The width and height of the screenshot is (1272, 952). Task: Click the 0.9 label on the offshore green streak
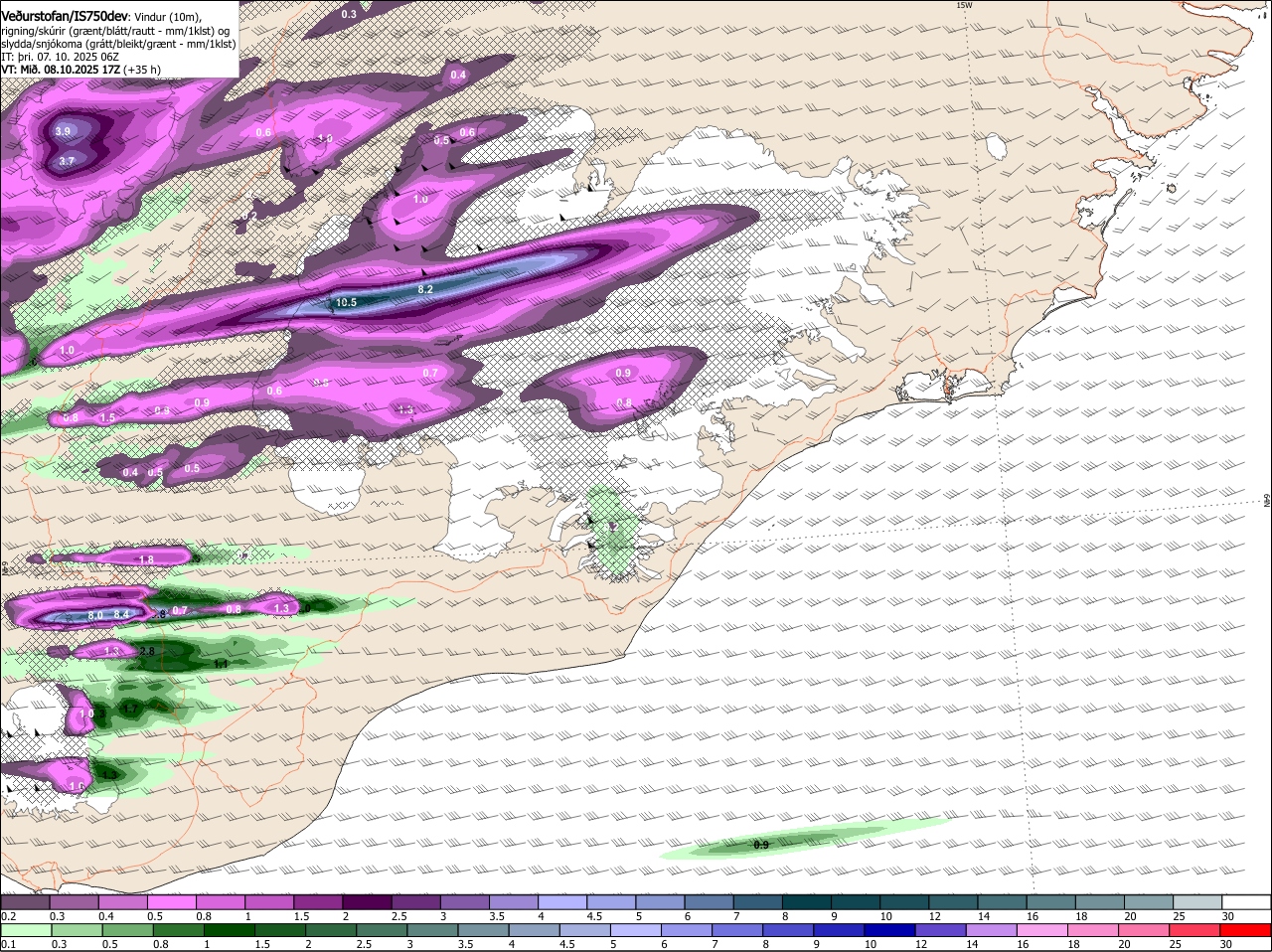tap(761, 845)
